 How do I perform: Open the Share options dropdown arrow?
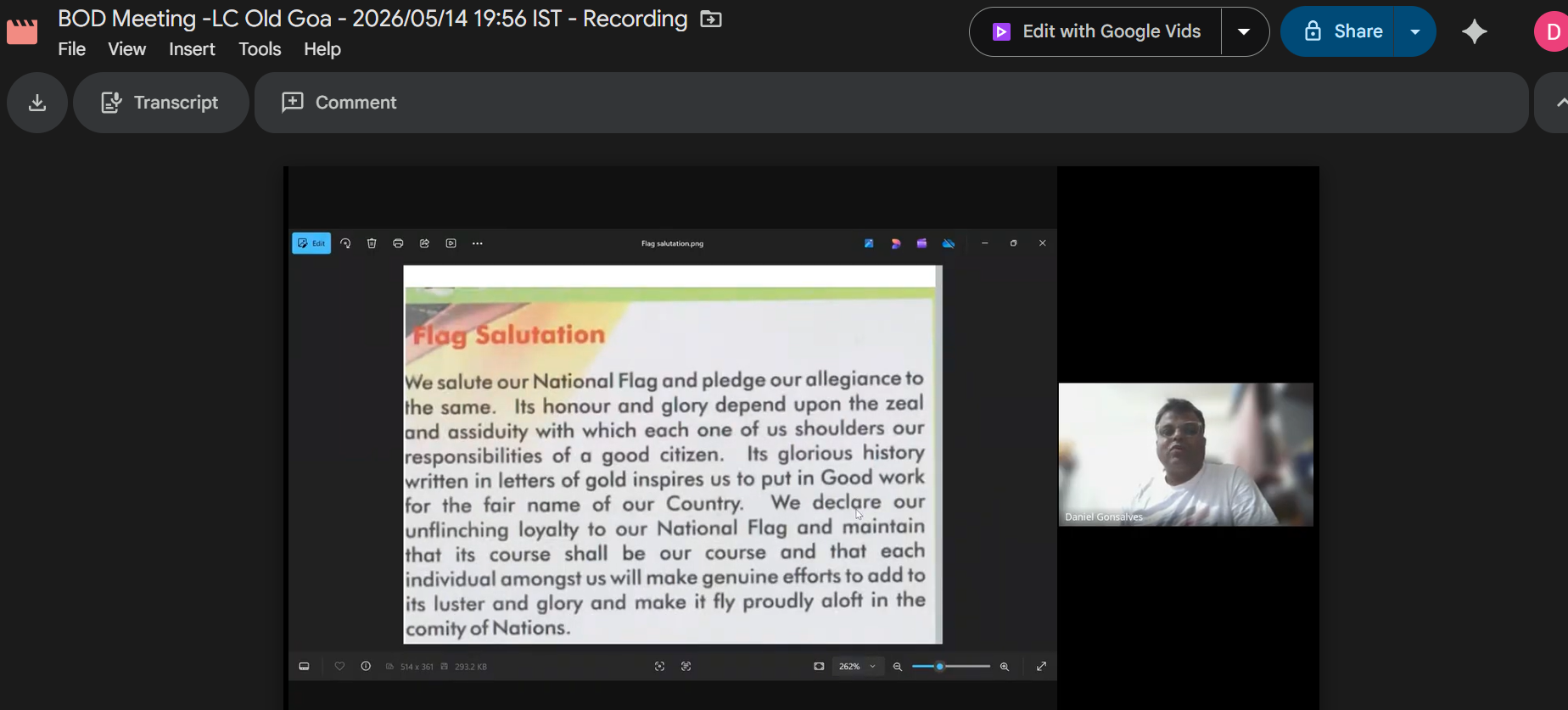[1415, 31]
